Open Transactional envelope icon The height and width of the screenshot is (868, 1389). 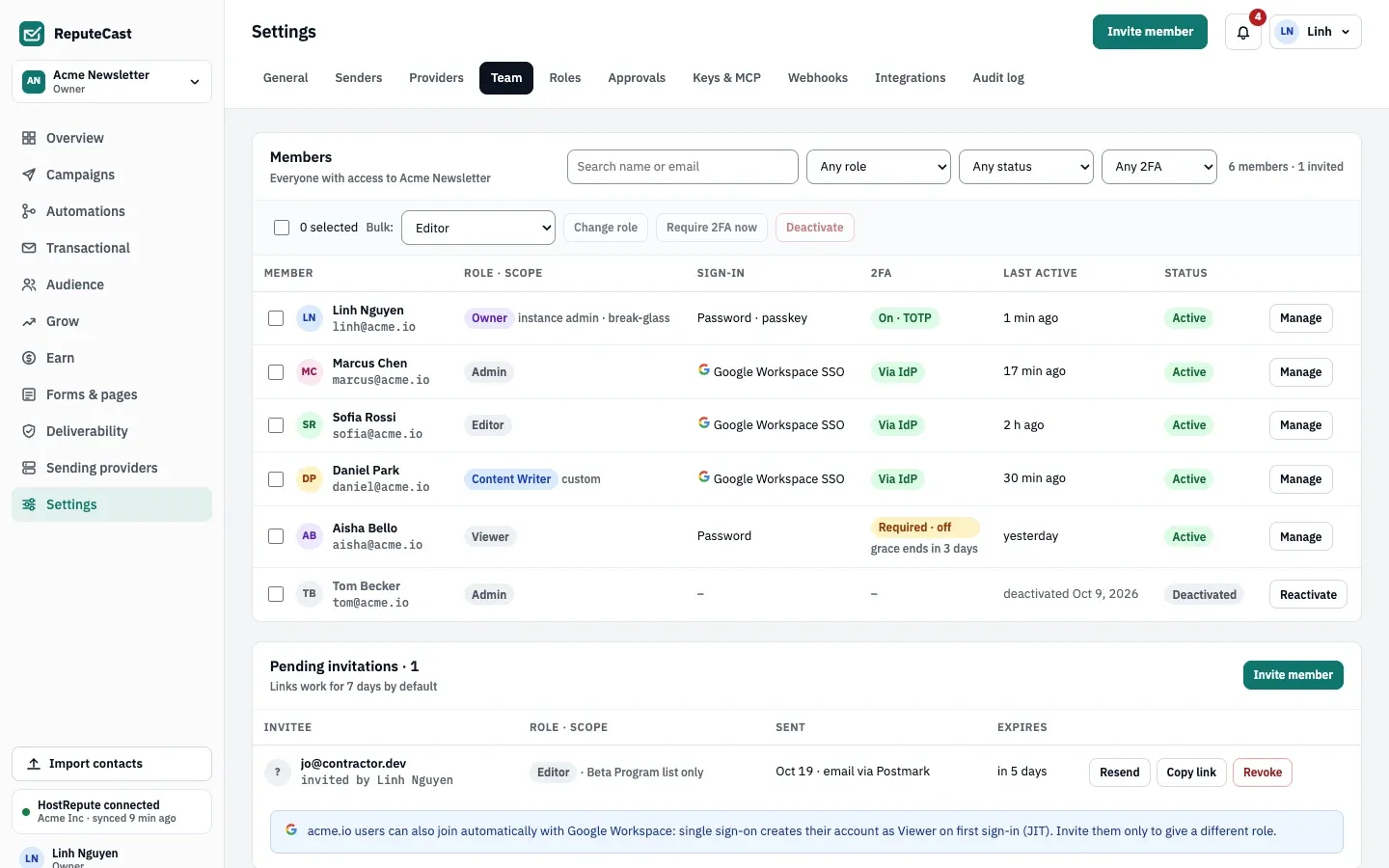coord(29,248)
